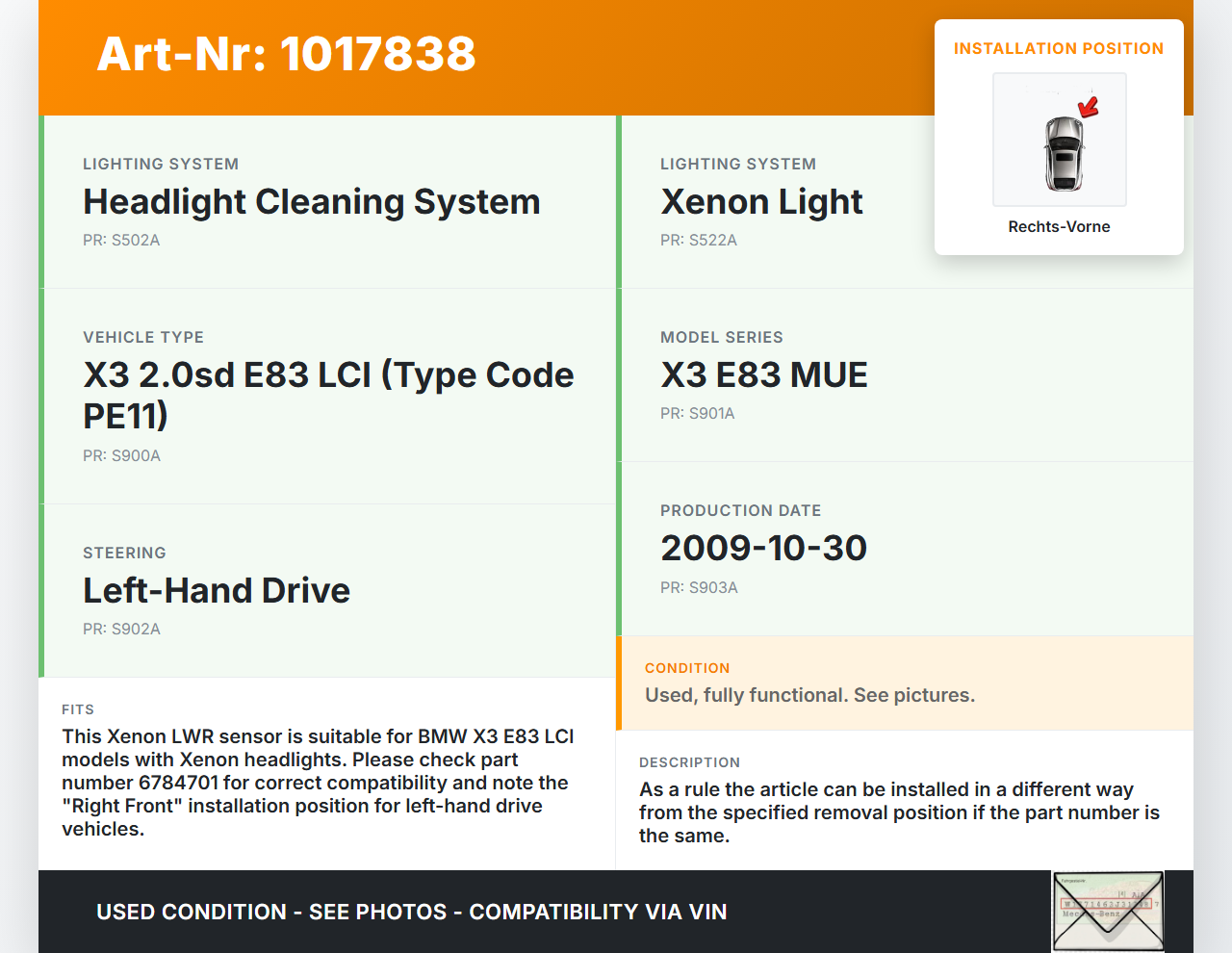Click the "PRODUCTION DATE" label
The image size is (1232, 953).
tap(741, 510)
